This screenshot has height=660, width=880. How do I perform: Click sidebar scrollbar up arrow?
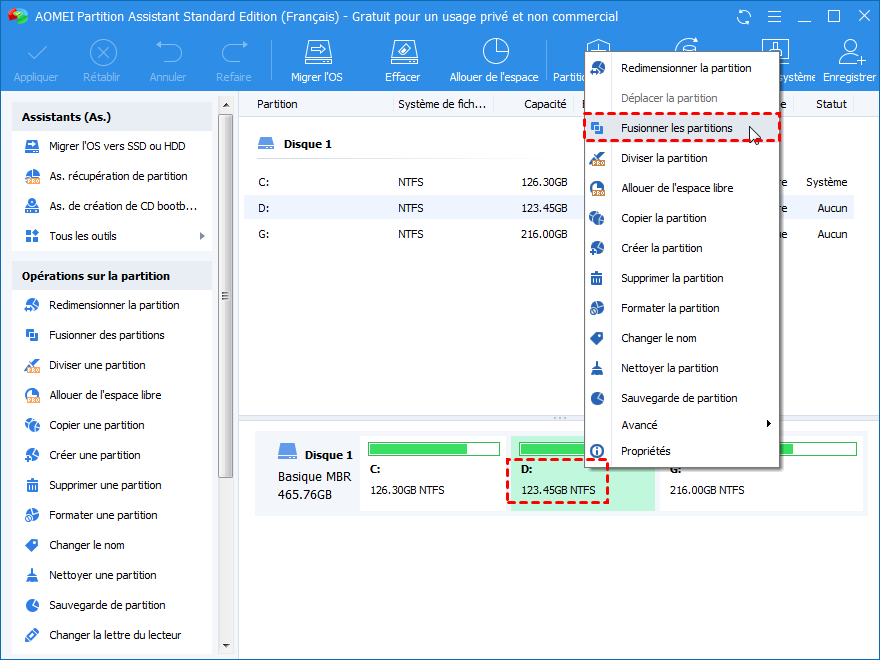[226, 105]
